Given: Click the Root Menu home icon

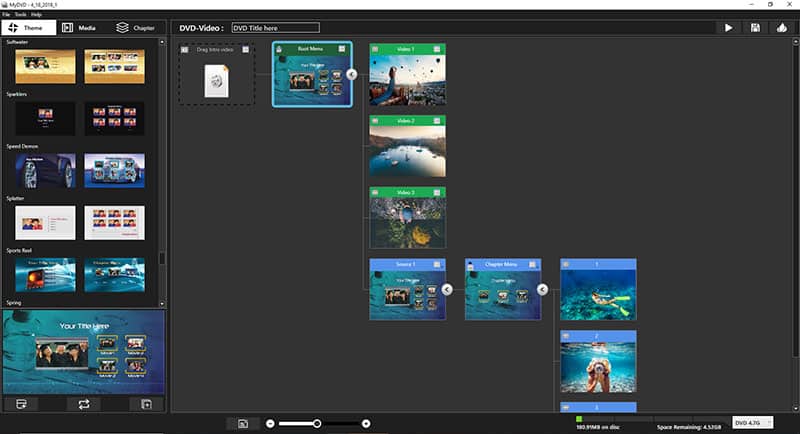Looking at the screenshot, I should click(x=279, y=49).
